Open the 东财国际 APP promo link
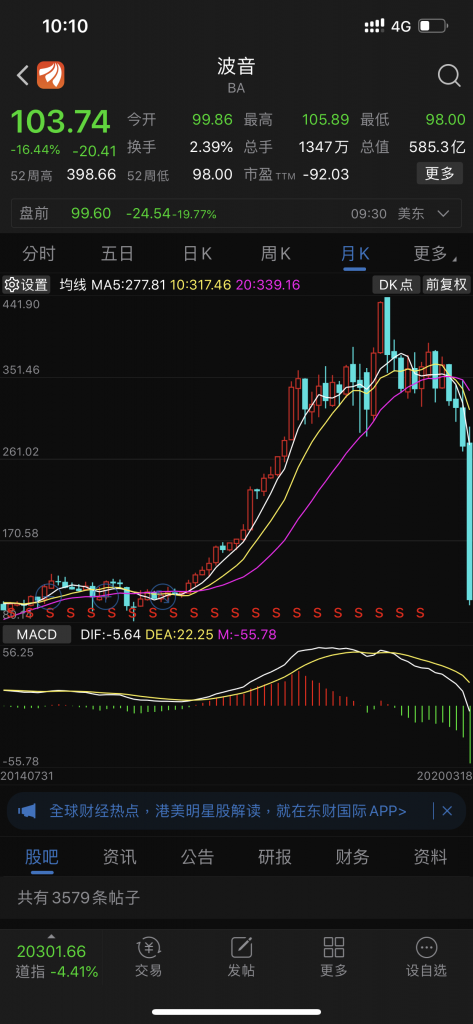Viewport: 473px width, 1024px height. pos(228,811)
